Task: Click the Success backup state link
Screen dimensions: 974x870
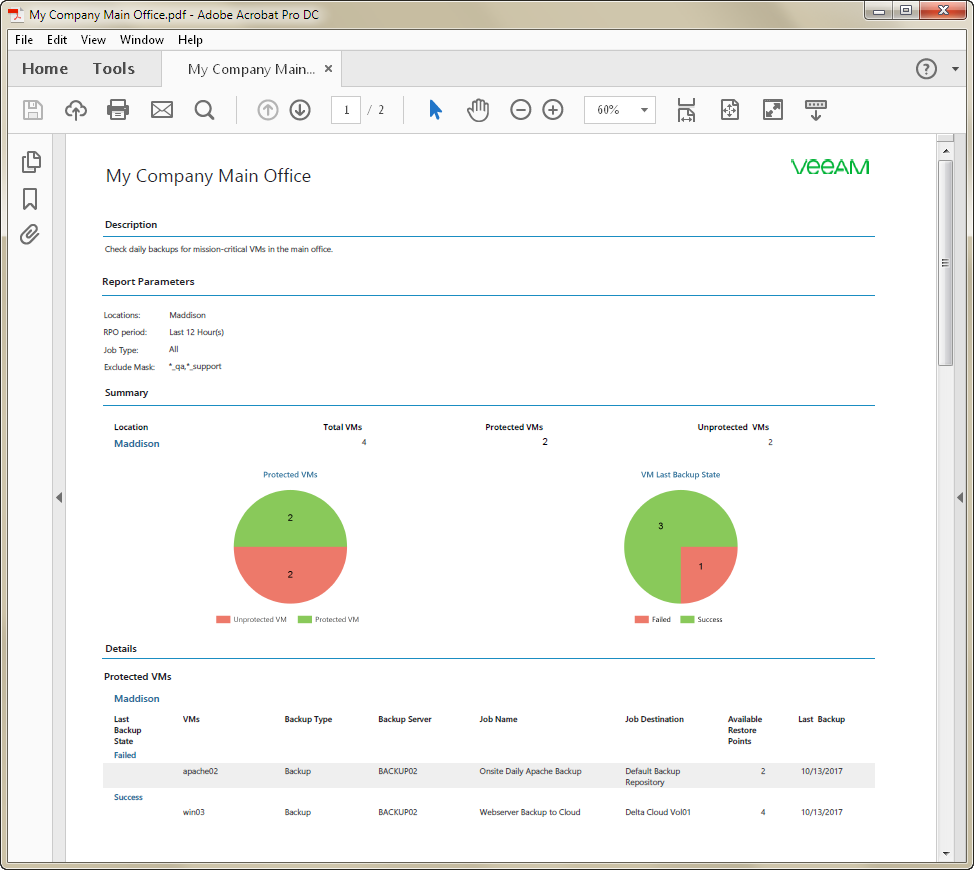Action: pos(128,797)
